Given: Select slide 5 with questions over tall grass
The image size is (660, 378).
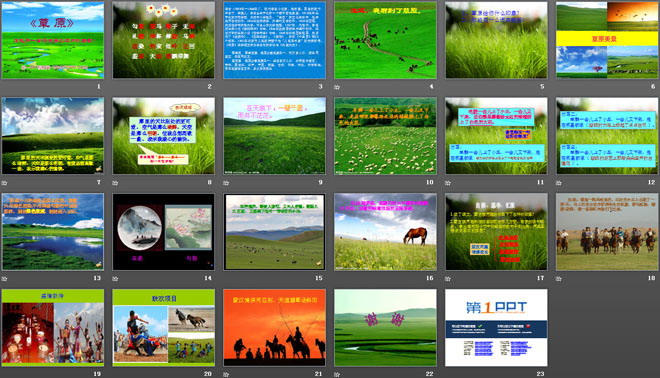Looking at the screenshot, I should pos(496,40).
